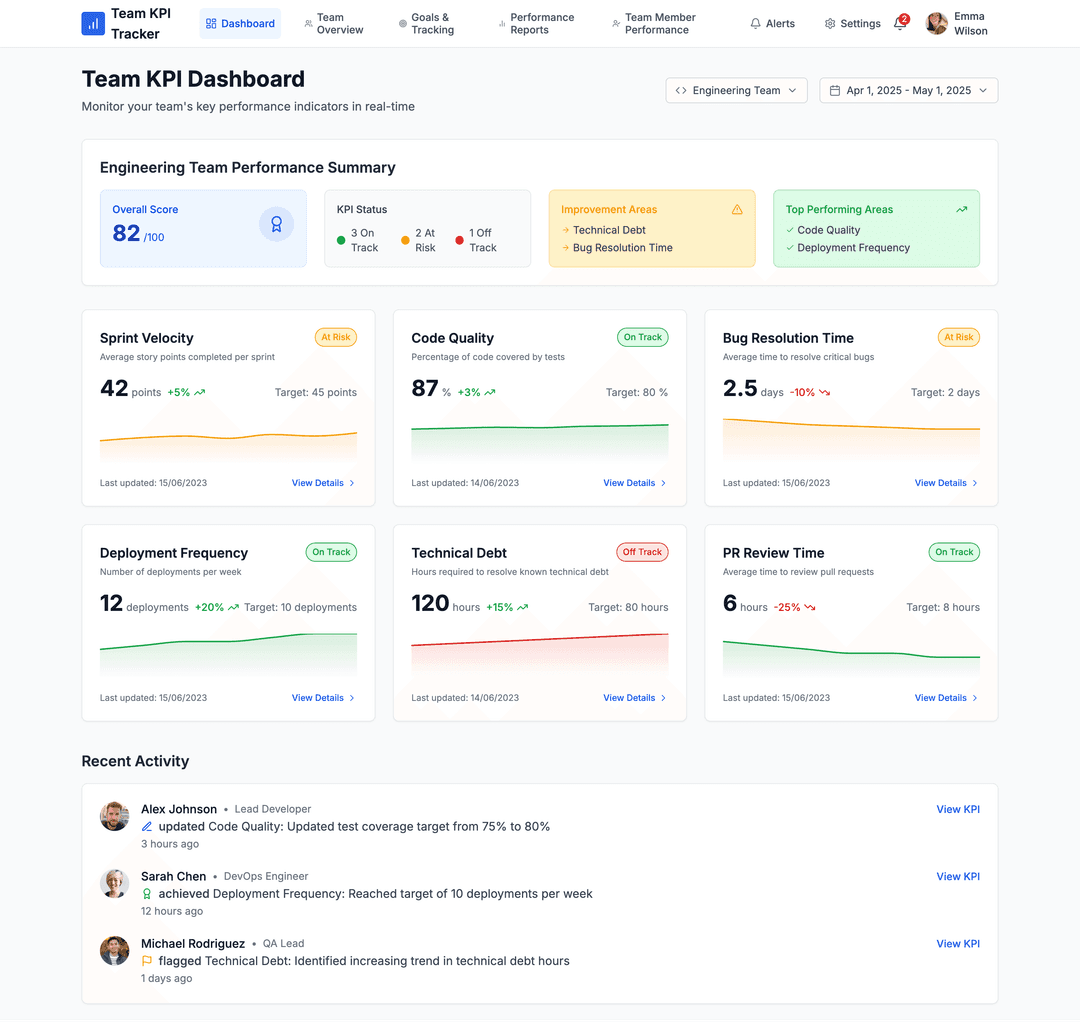Image resolution: width=1080 pixels, height=1022 pixels.
Task: Click the Team KPI Tracker logo icon
Action: [x=92, y=23]
